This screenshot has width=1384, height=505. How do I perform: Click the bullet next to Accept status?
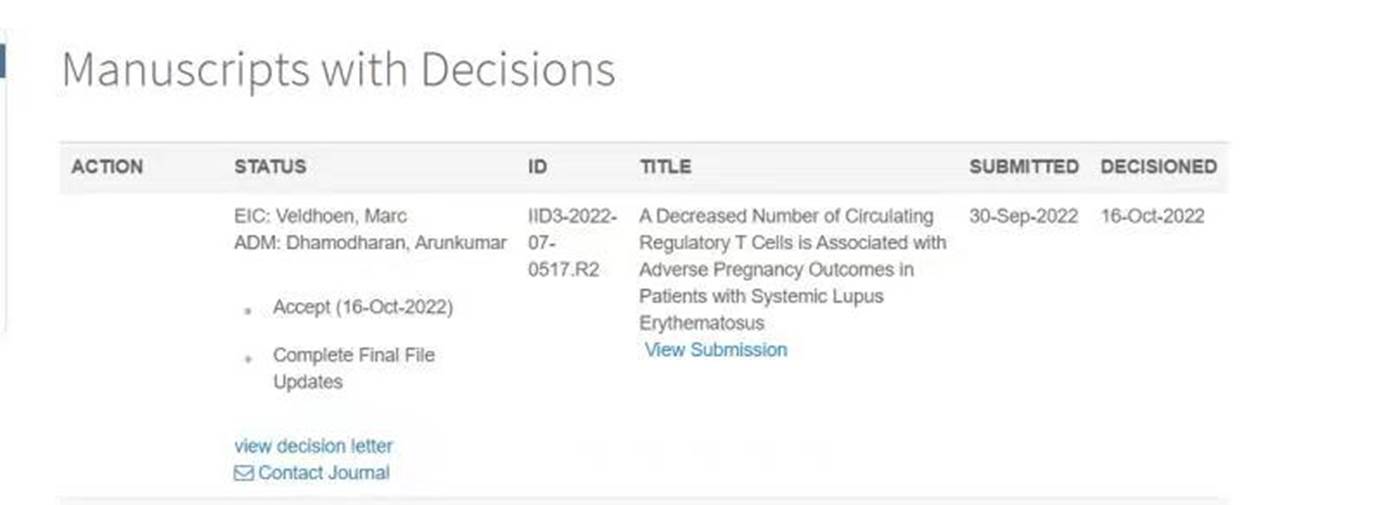coord(248,311)
